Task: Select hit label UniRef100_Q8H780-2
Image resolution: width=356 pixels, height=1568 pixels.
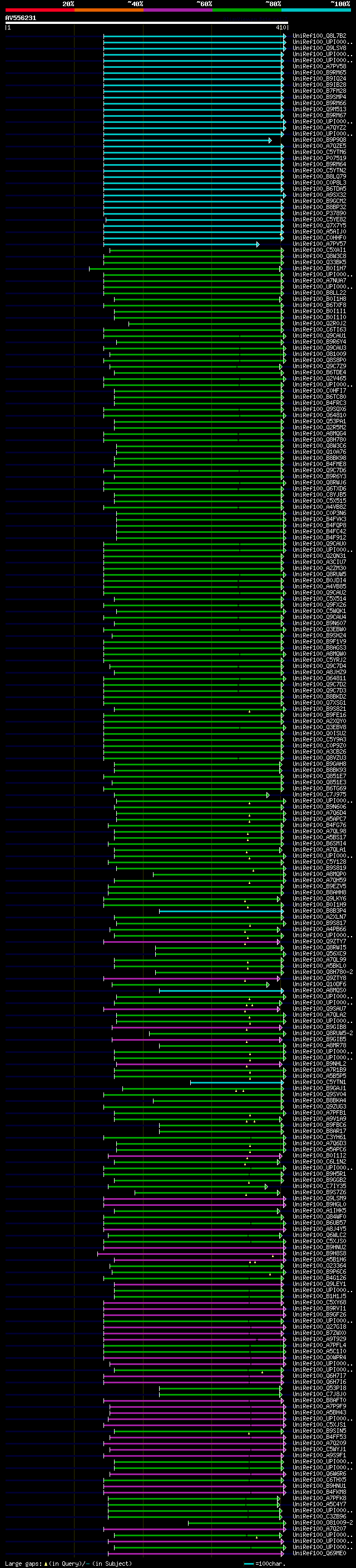Action: click(322, 972)
